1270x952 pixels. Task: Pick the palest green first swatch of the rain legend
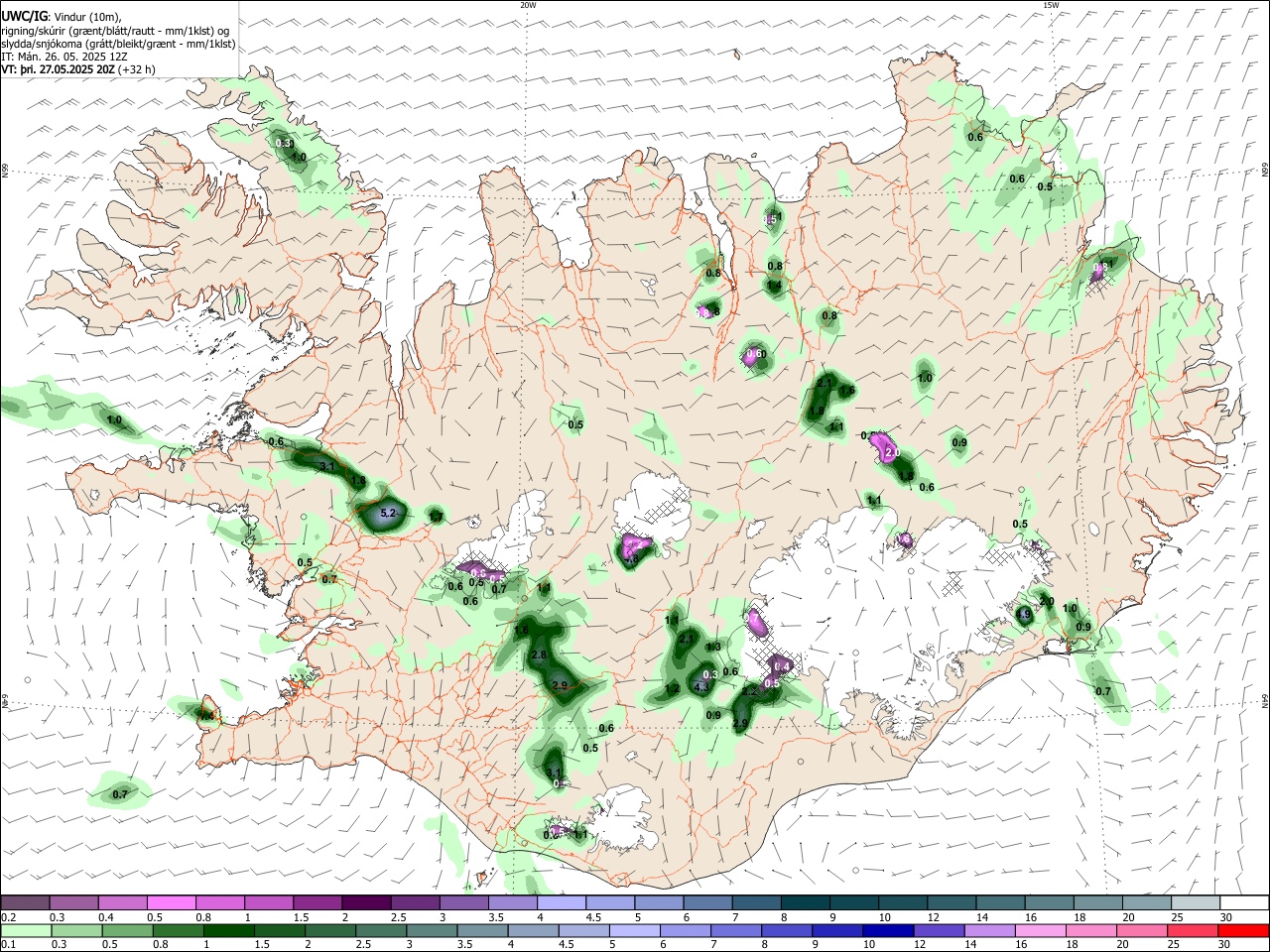[26, 930]
